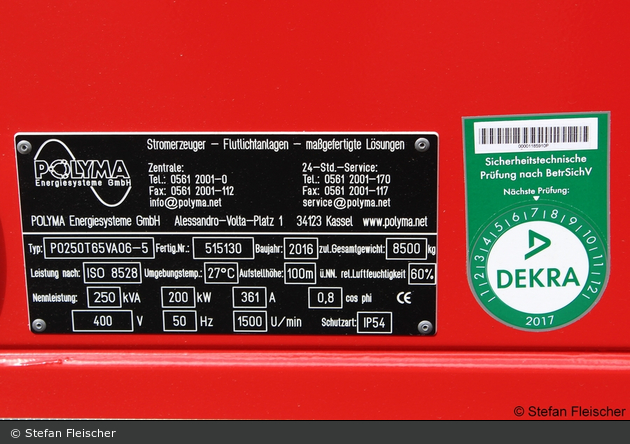
Task: Click month number '9' on DEKRA dial
Action: (x=573, y=221)
